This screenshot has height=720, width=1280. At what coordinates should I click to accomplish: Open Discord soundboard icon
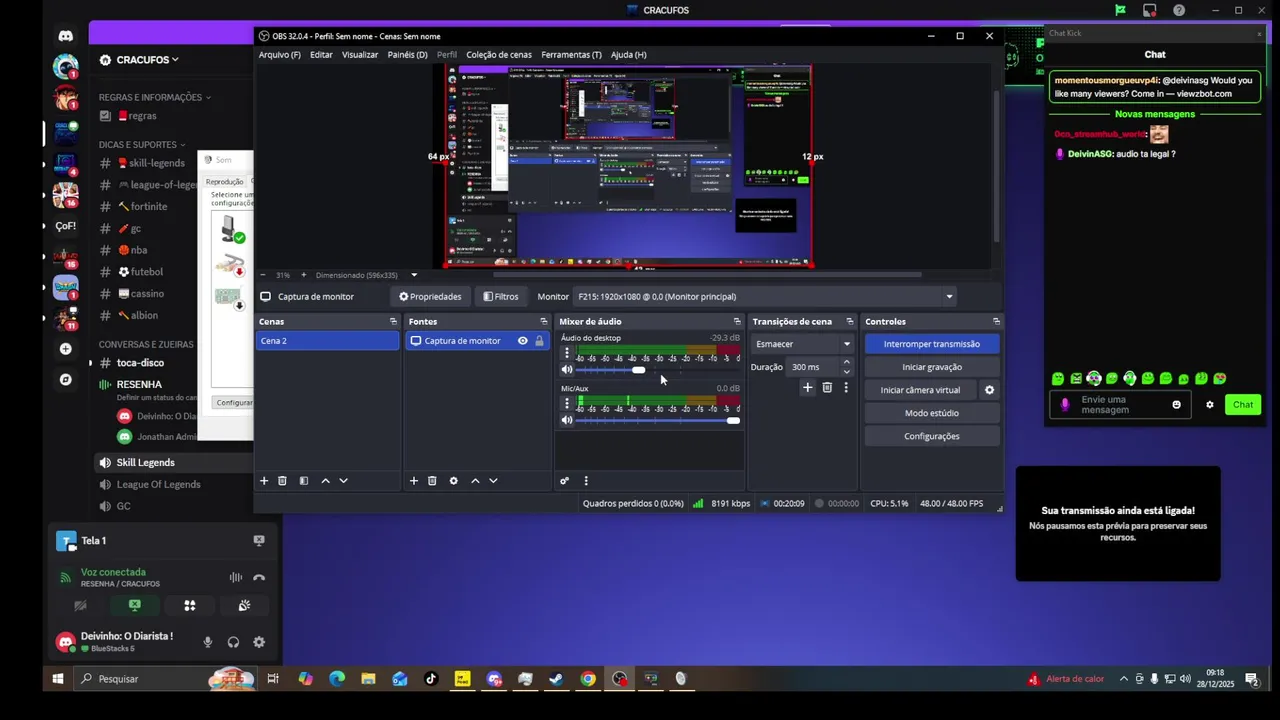pyautogui.click(x=244, y=605)
